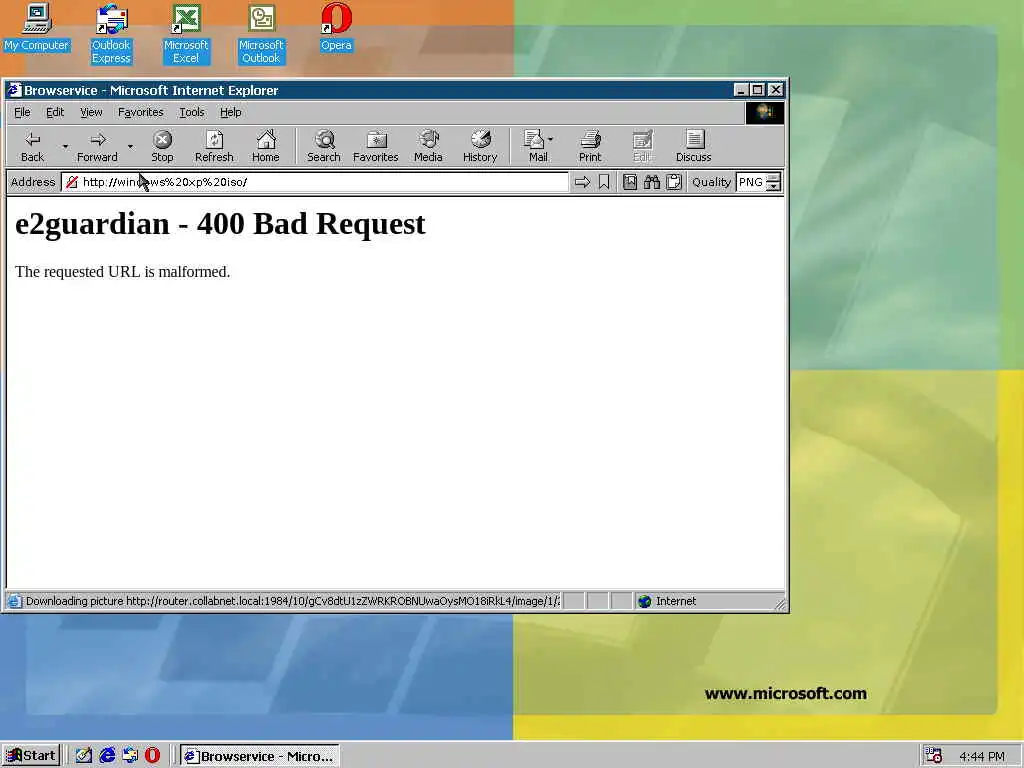Launch Internet Explorer from quick launch

pyautogui.click(x=107, y=756)
